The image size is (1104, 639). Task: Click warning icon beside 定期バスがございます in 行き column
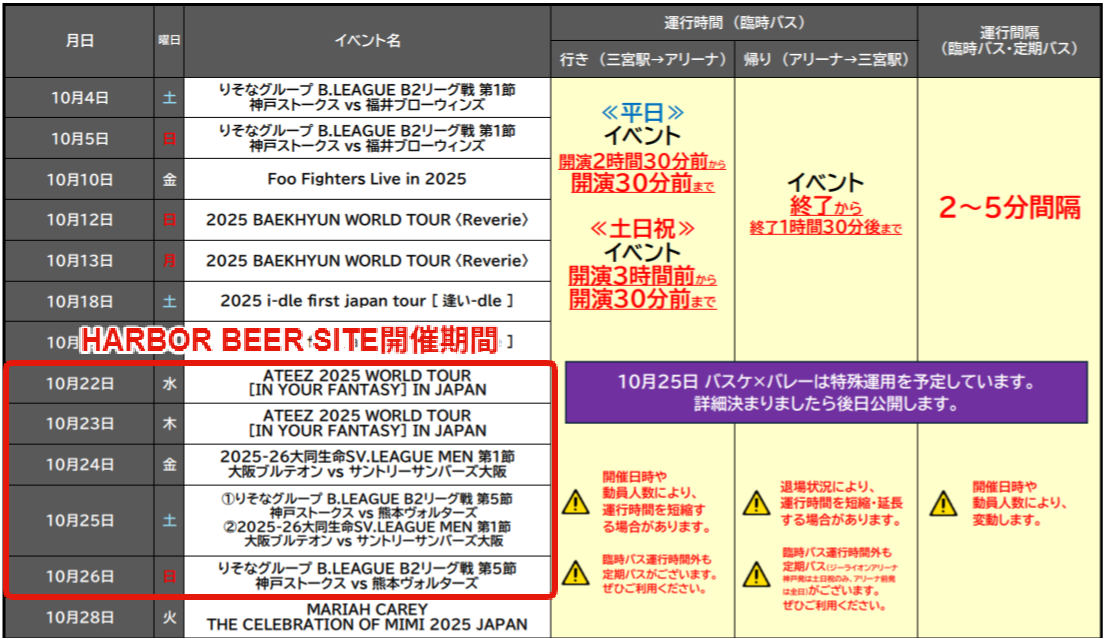[575, 573]
